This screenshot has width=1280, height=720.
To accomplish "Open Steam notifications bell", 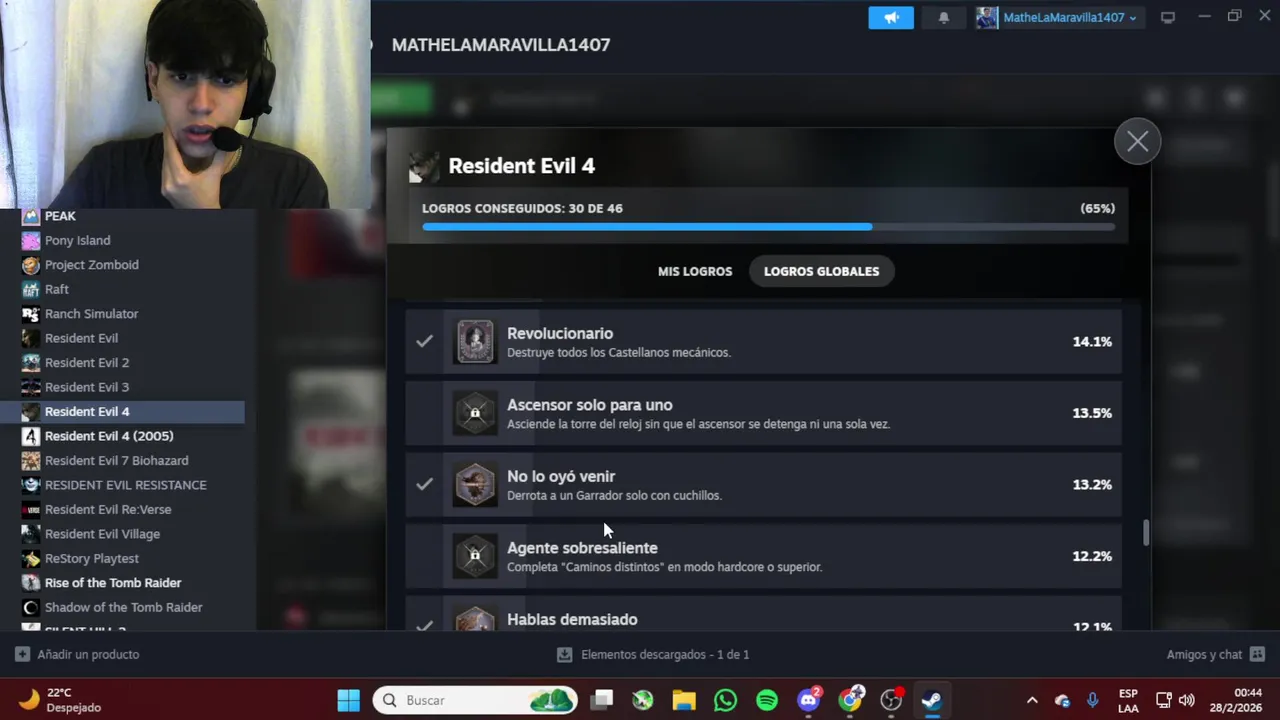I will [943, 17].
